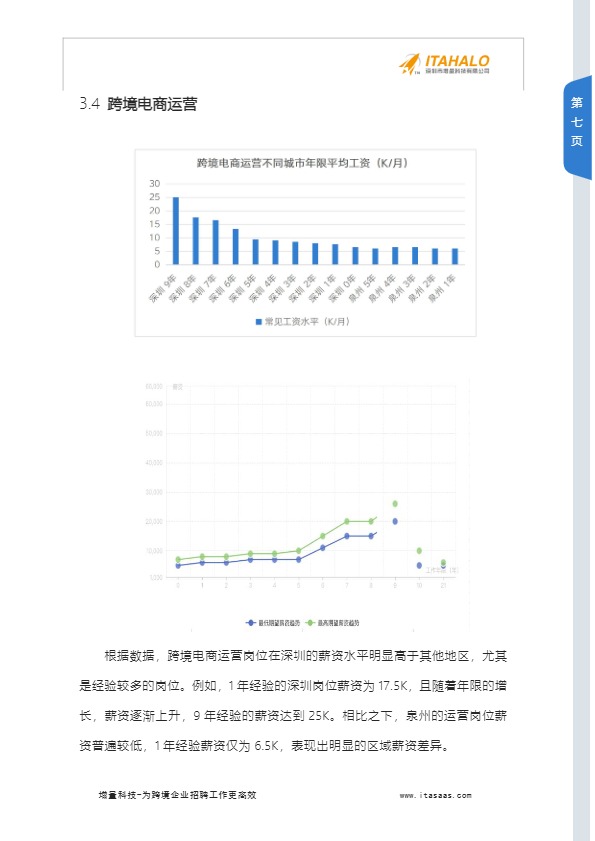Click the footer text 增量科技-为跨境企业招聘工作更高效

coord(178,795)
